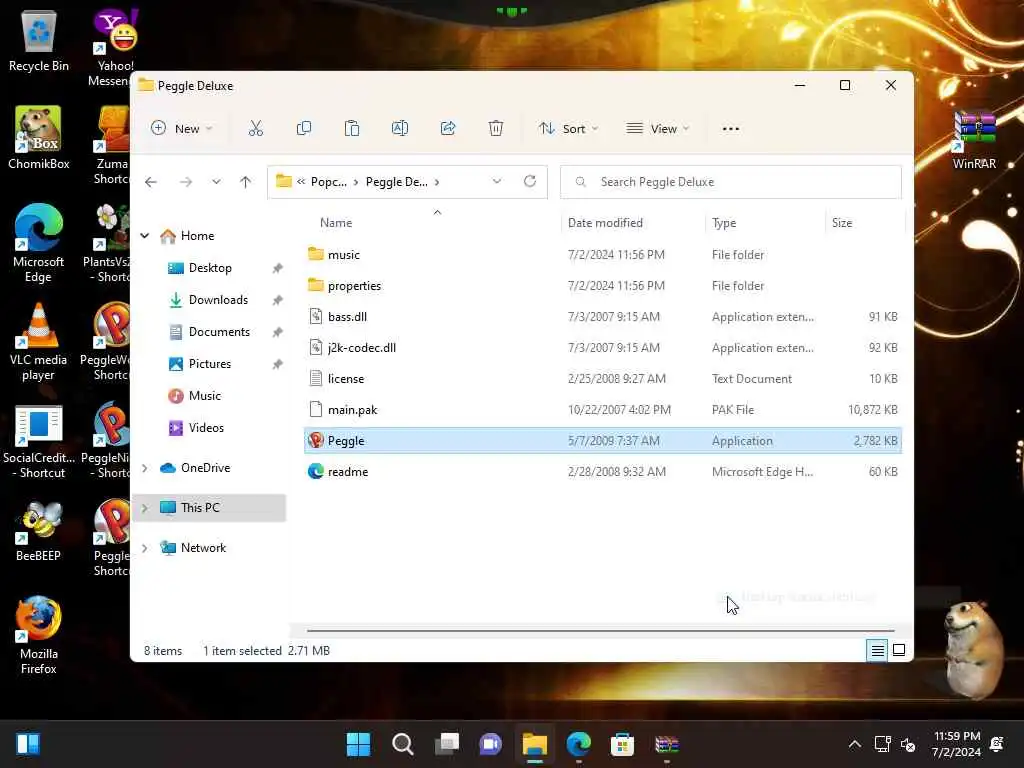The width and height of the screenshot is (1024, 768).
Task: Open the See more ellipsis menu
Action: (731, 129)
